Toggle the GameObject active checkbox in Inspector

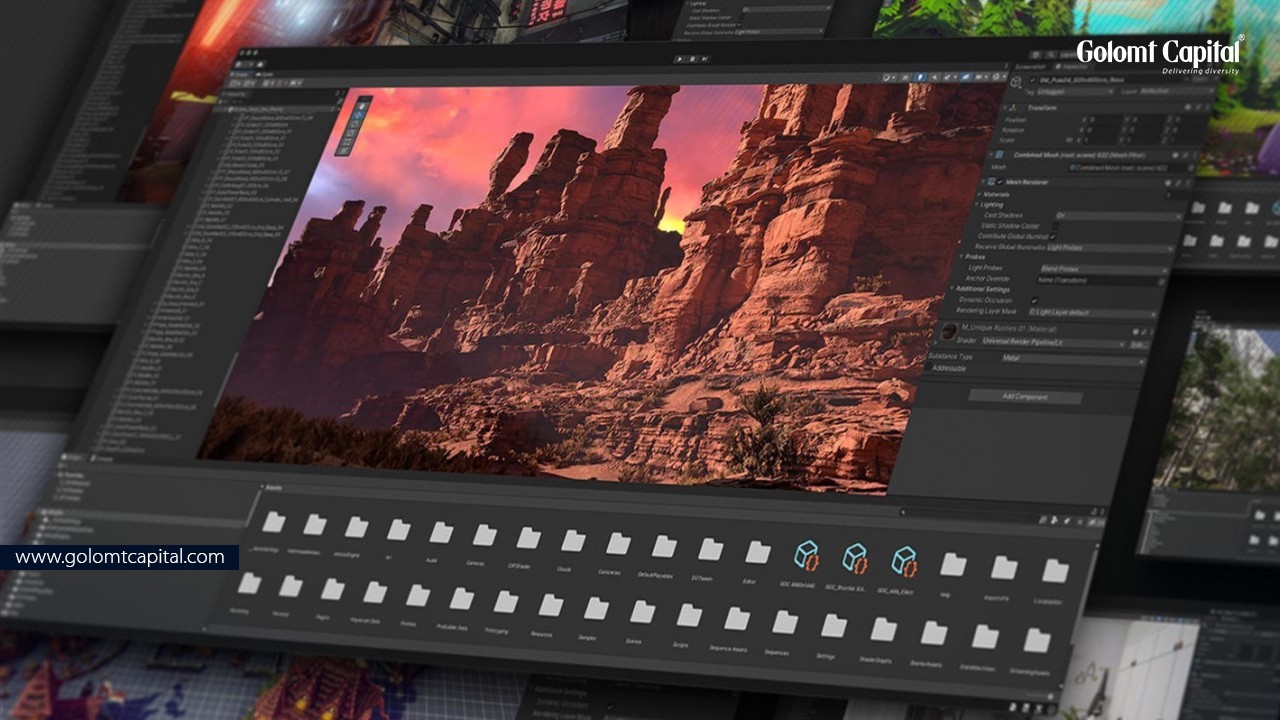(1033, 80)
